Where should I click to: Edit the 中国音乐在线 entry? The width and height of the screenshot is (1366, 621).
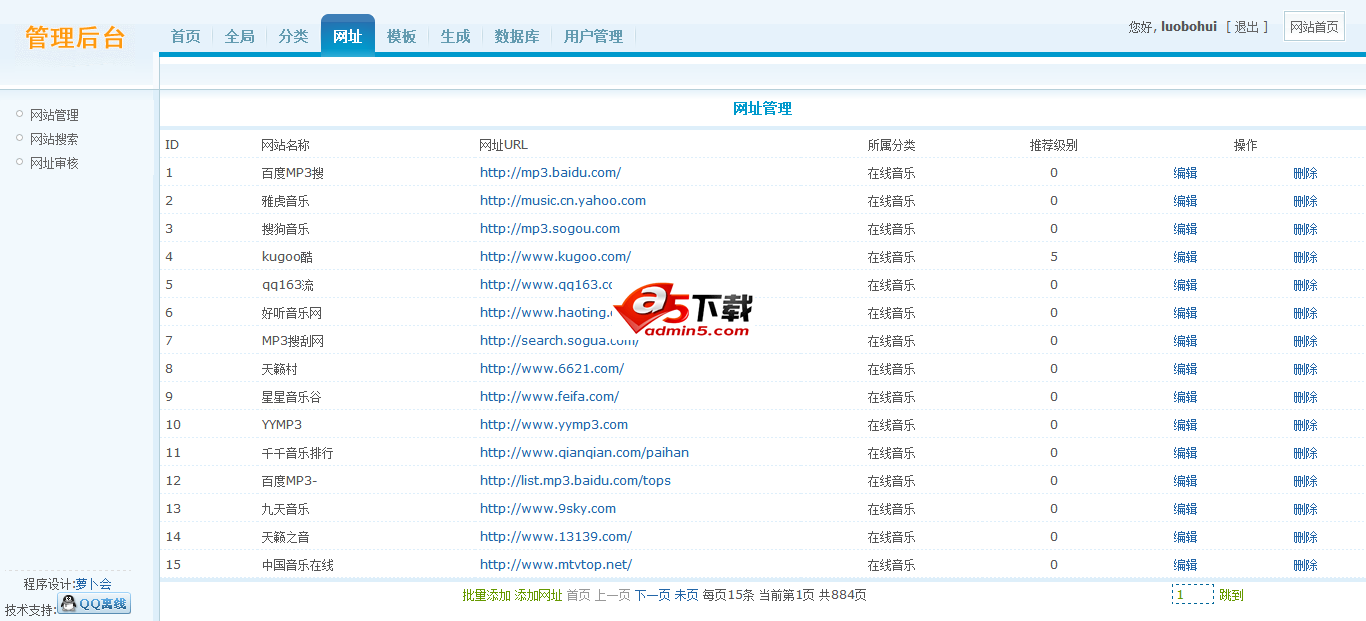point(1185,565)
